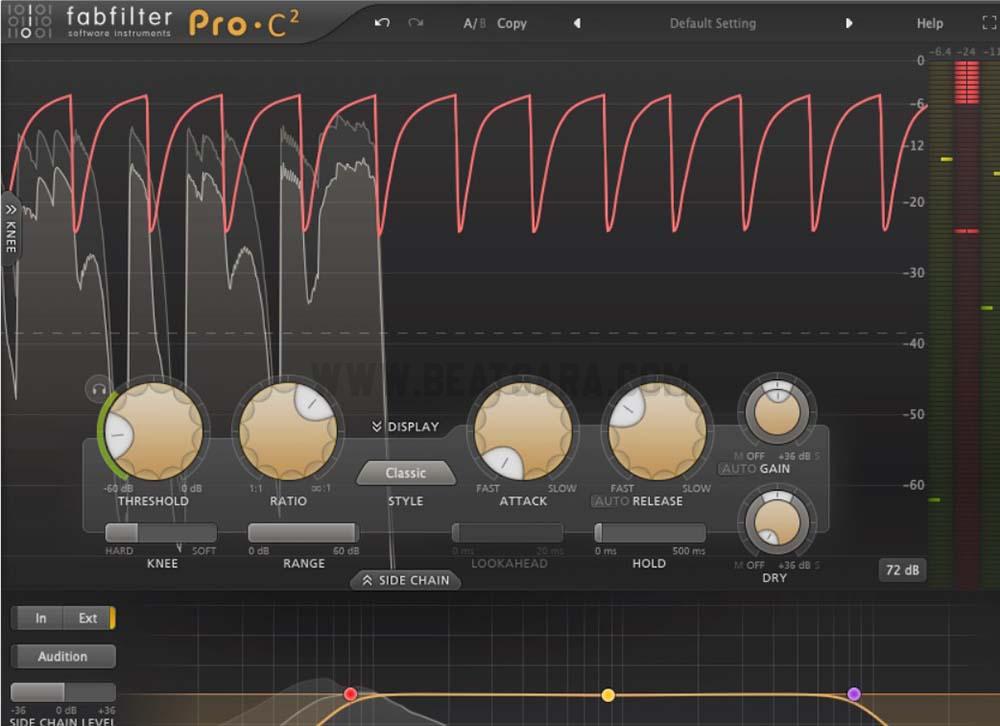Toggle full screen mode icon

click(989, 23)
